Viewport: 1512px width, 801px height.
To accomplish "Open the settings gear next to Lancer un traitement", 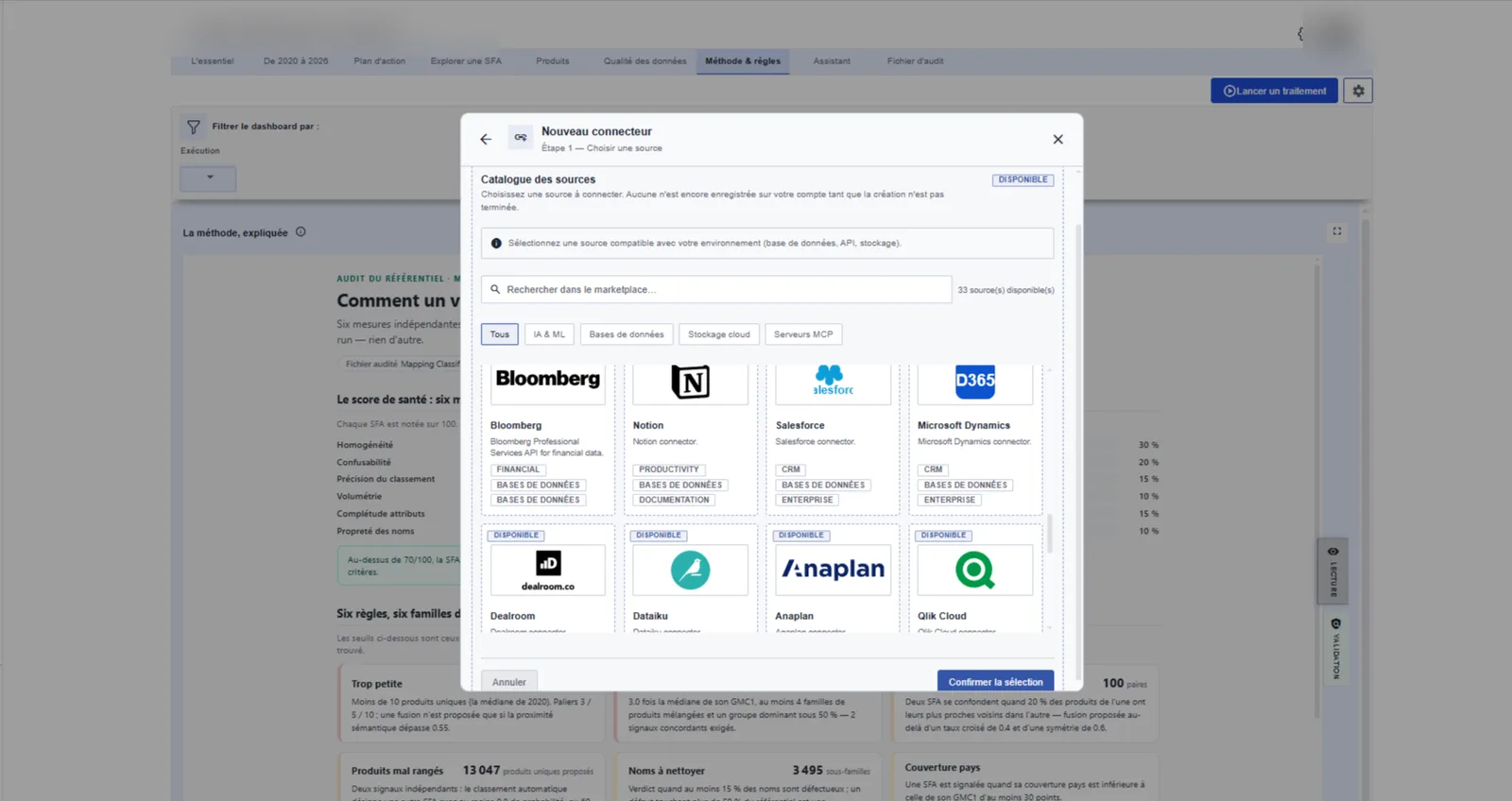I will (1358, 91).
